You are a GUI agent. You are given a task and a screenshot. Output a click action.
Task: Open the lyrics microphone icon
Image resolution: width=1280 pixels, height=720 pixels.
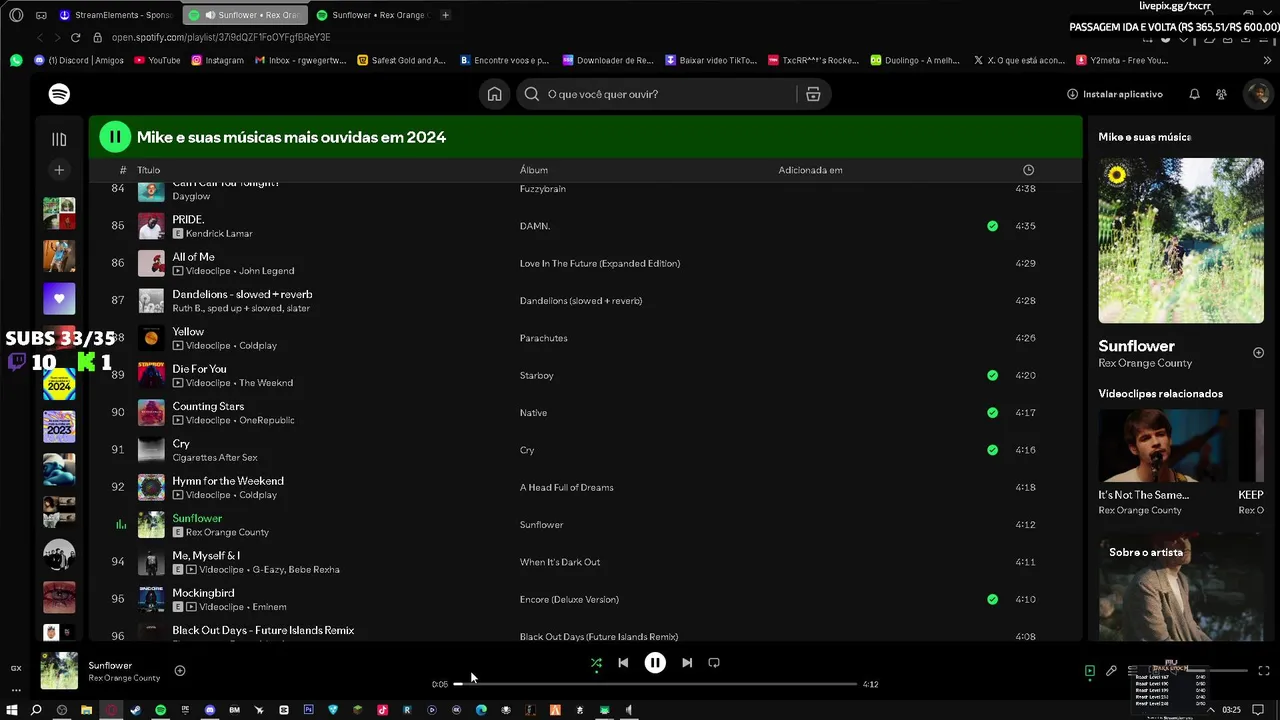[1111, 671]
